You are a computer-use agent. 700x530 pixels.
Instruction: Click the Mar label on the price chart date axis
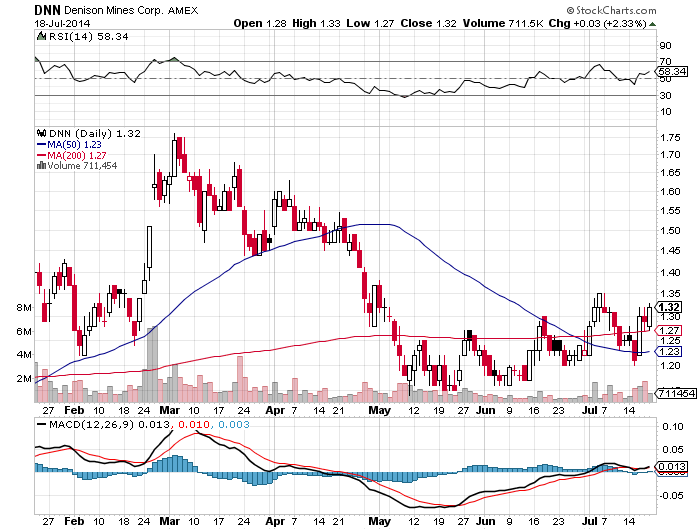click(170, 410)
